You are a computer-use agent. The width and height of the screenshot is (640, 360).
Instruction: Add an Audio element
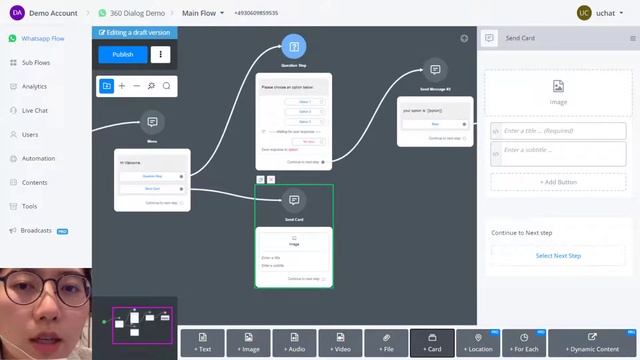pos(294,343)
